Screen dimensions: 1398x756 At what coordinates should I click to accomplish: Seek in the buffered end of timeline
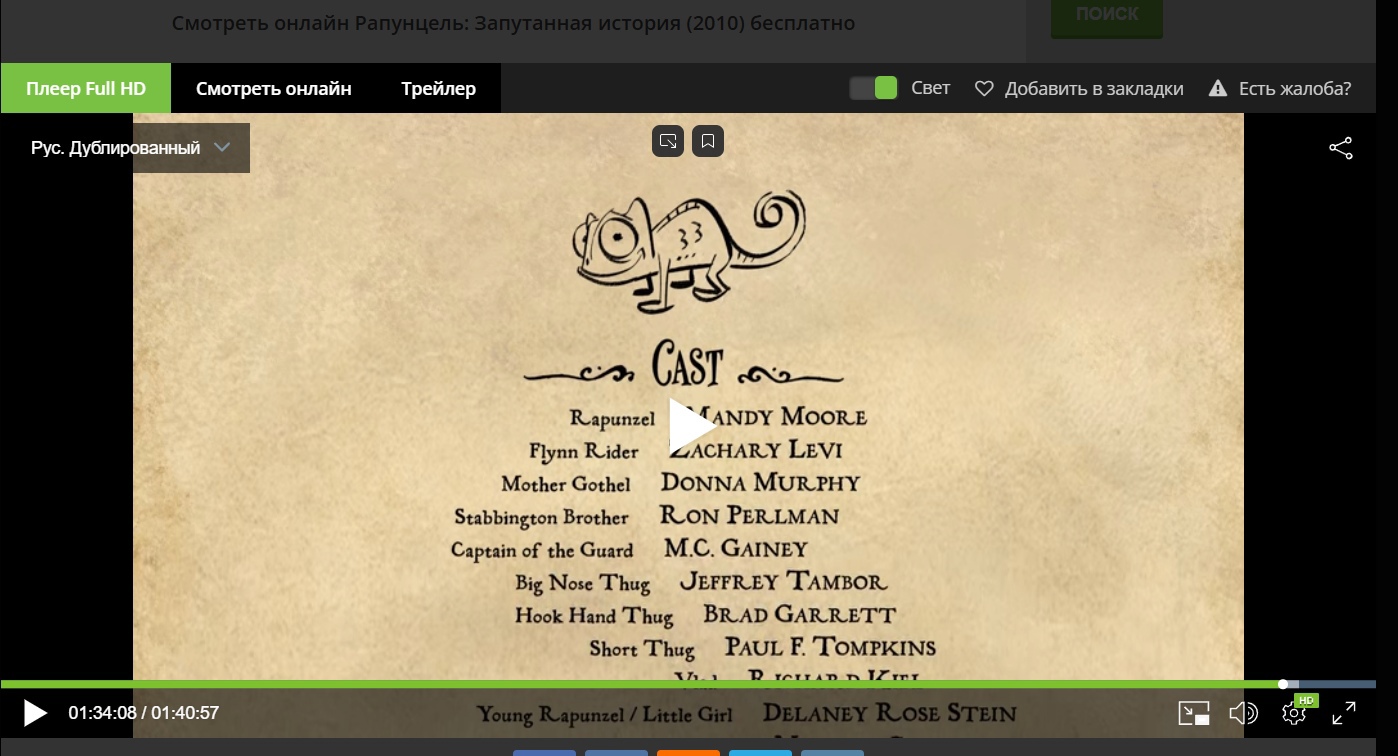1294,684
